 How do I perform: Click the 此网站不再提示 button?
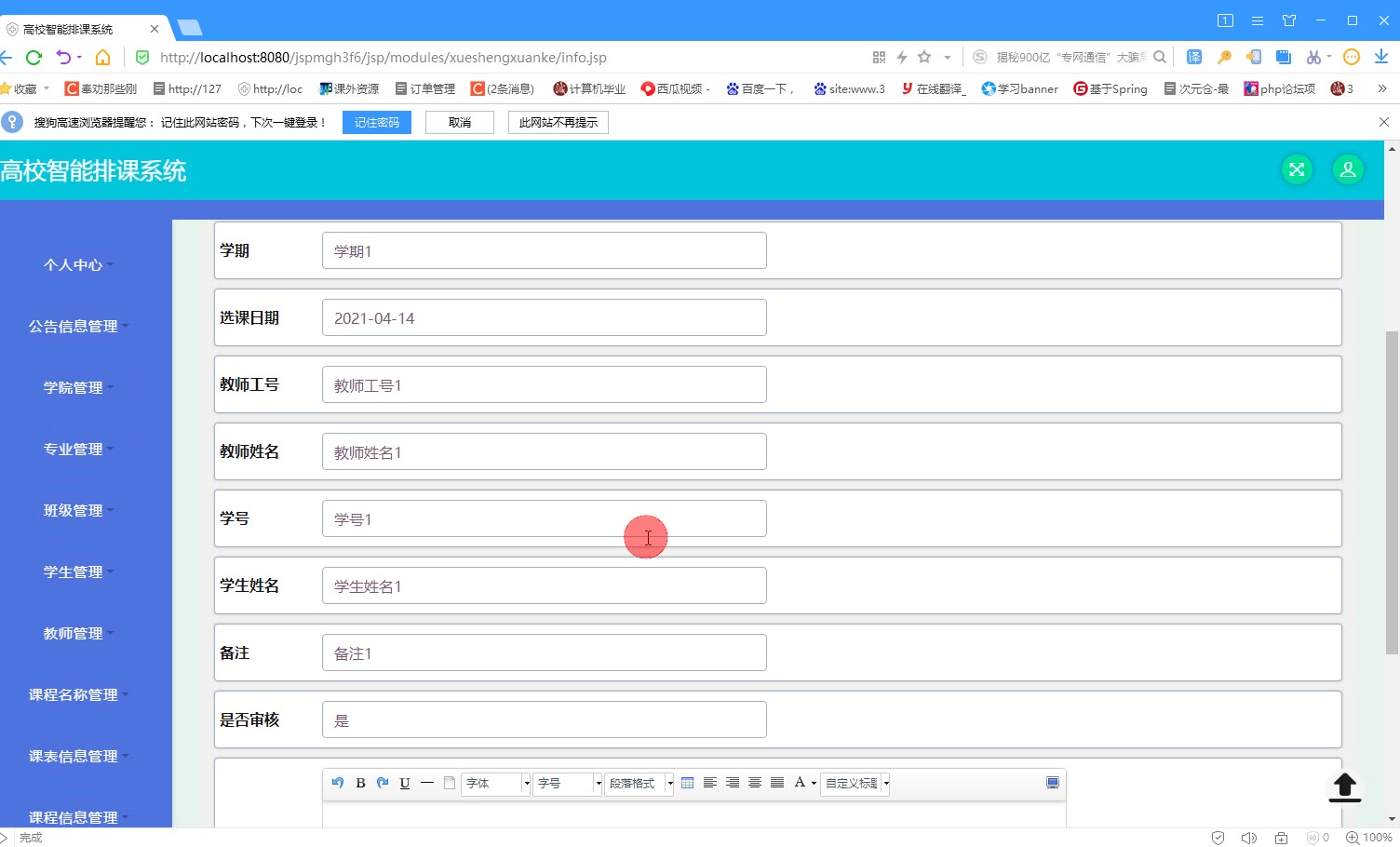[x=559, y=122]
